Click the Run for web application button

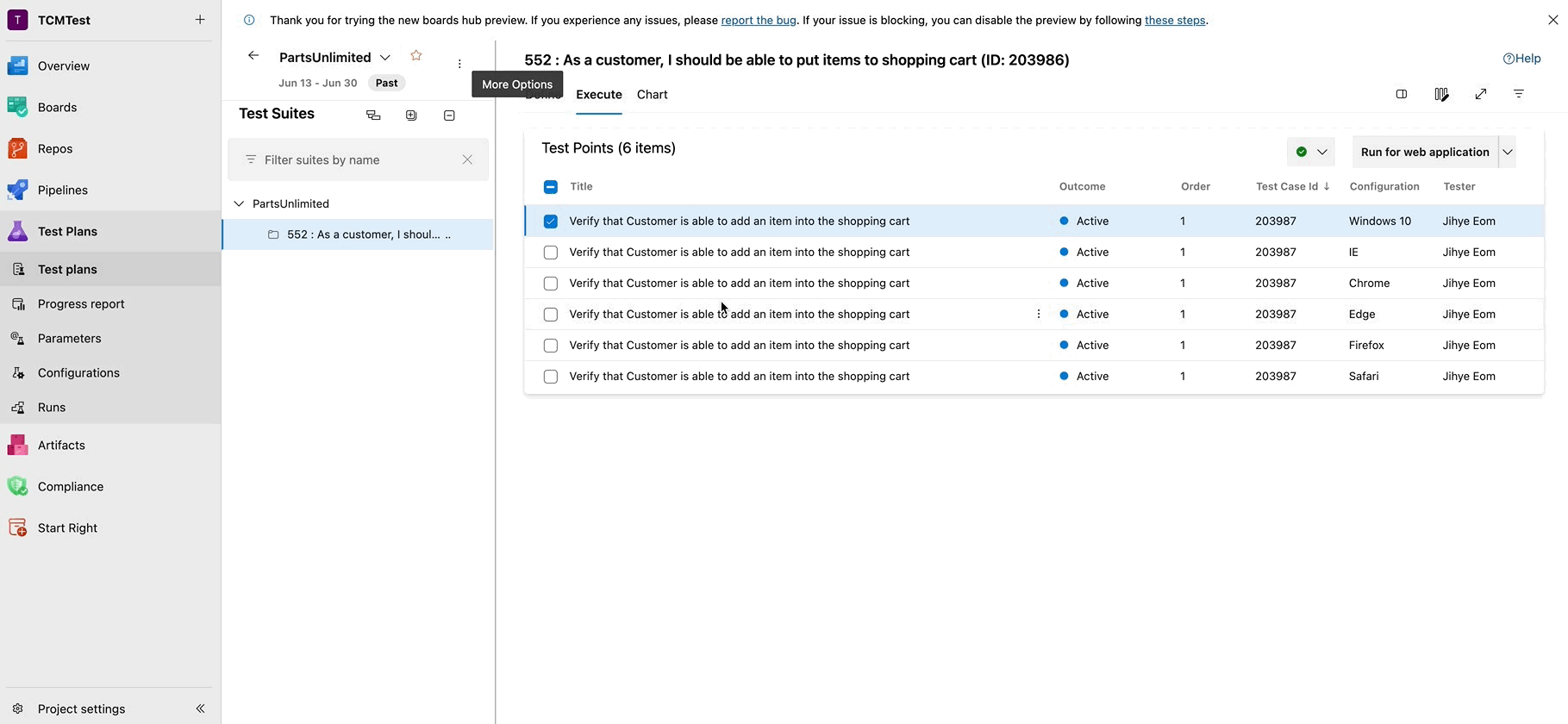pos(1424,152)
